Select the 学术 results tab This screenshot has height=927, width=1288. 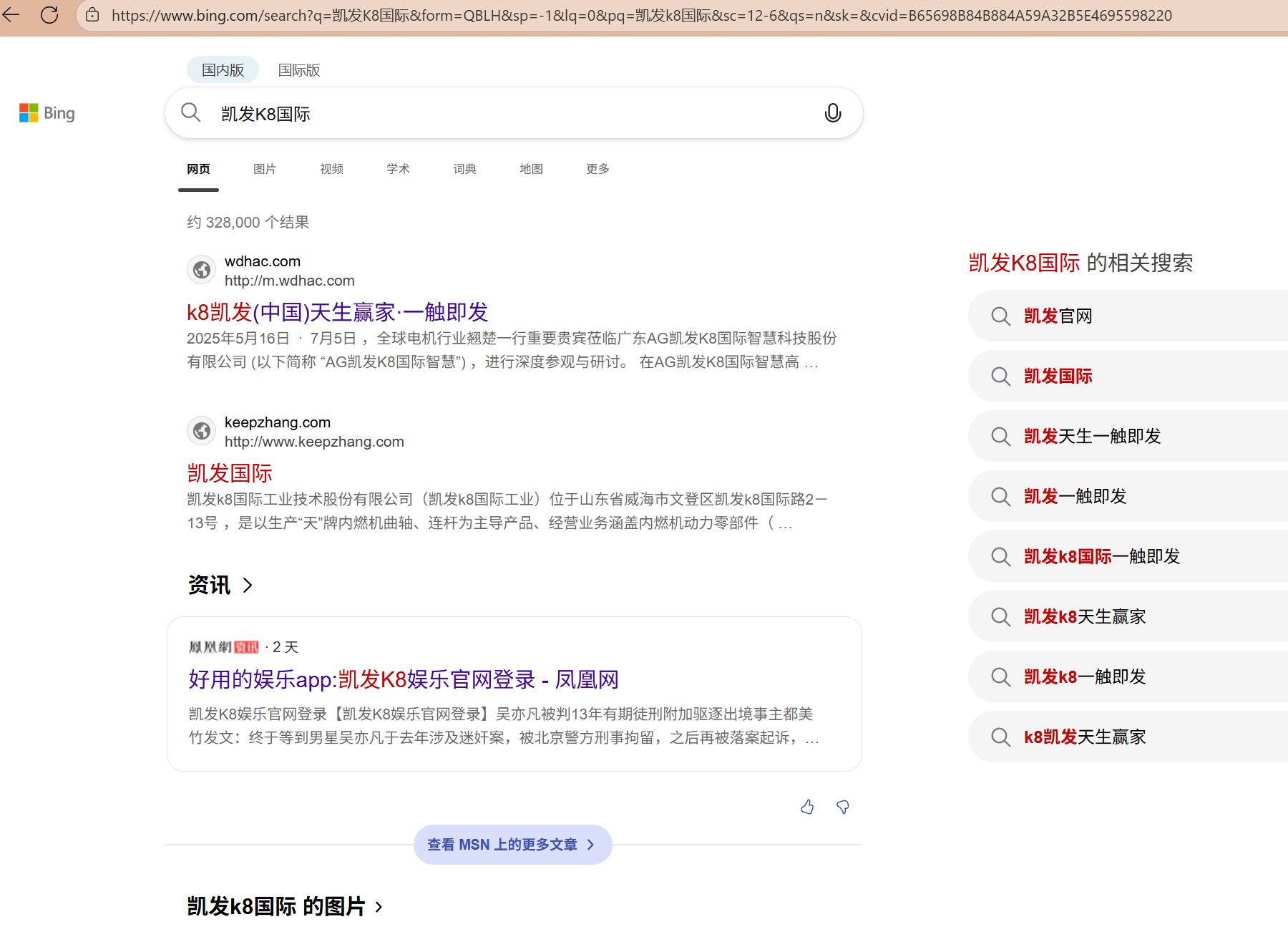coord(398,169)
